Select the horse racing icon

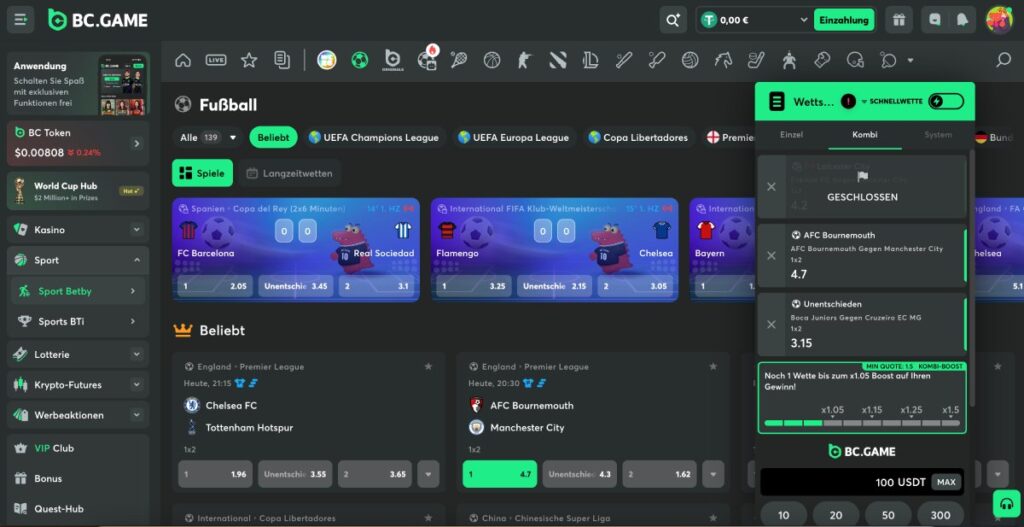coord(723,61)
